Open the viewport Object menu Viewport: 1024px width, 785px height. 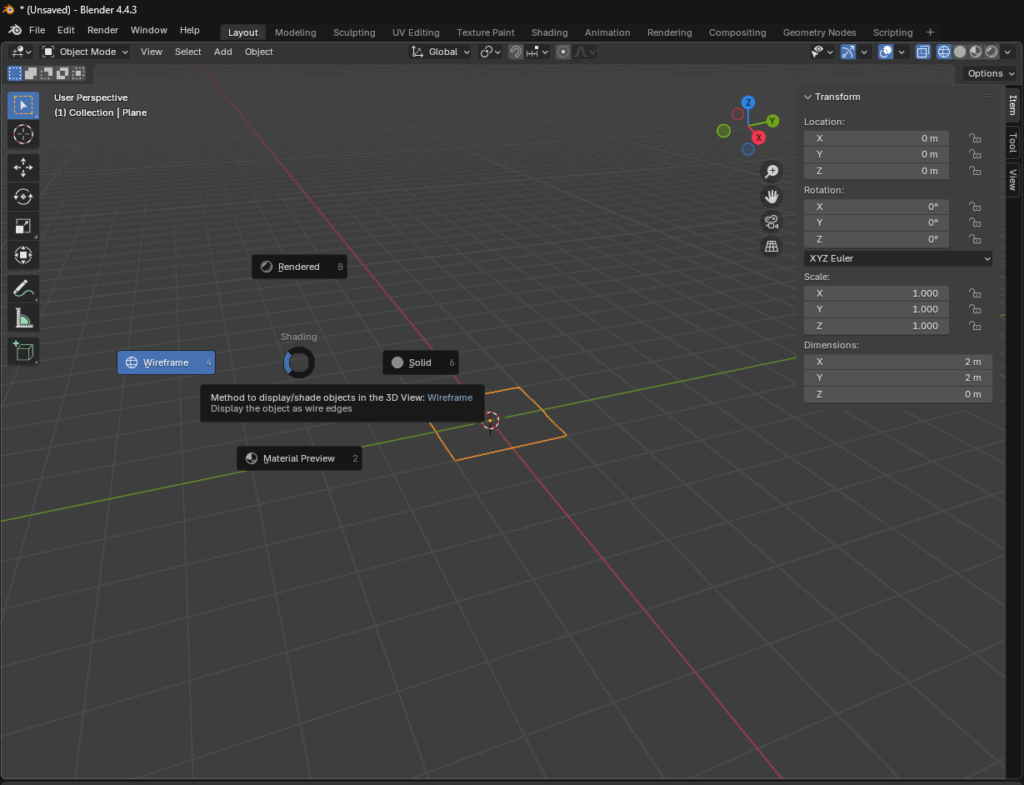click(x=259, y=52)
